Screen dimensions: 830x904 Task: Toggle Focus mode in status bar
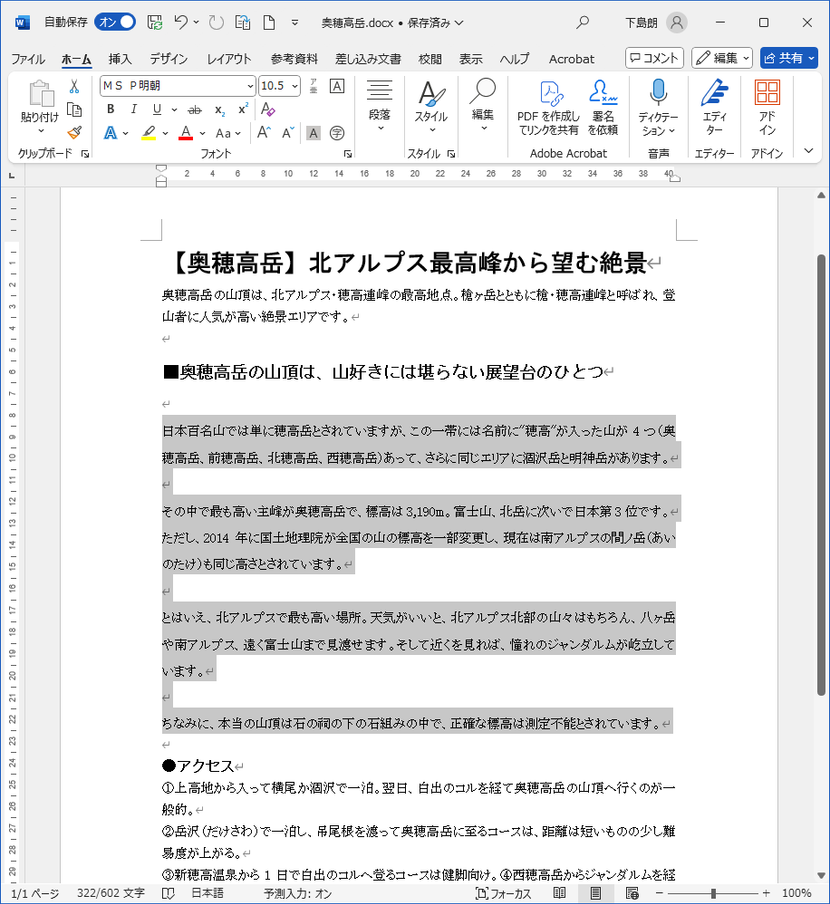coord(503,893)
